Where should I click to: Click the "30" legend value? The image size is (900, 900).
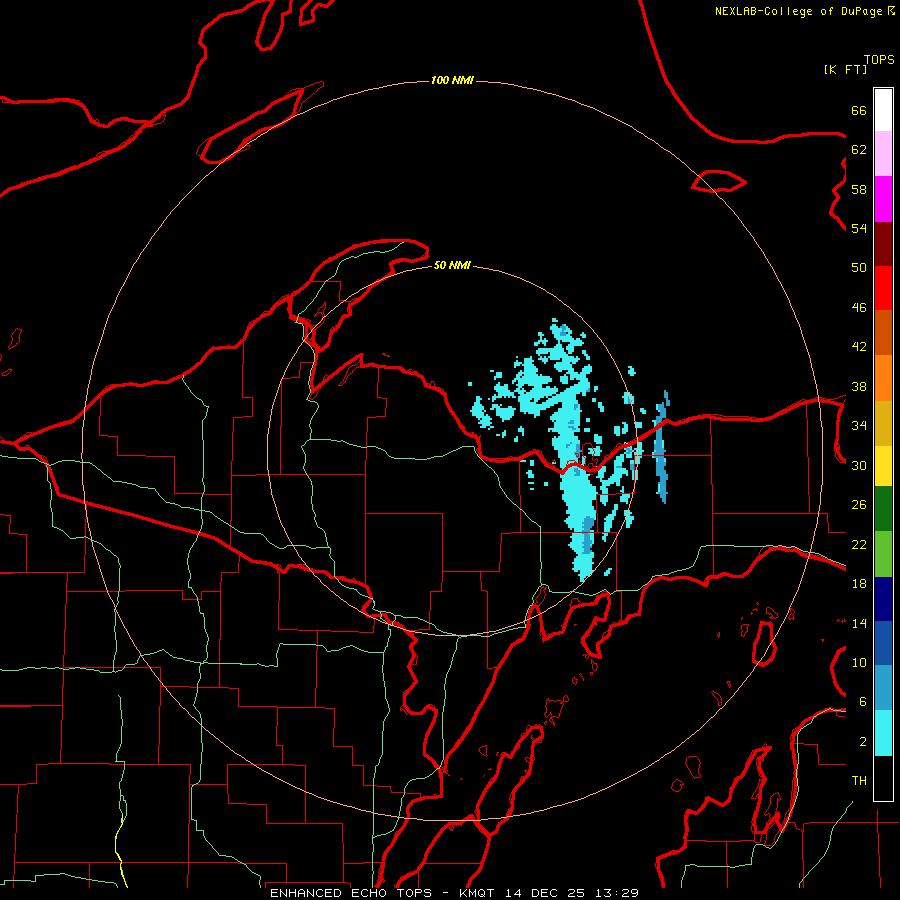click(859, 465)
